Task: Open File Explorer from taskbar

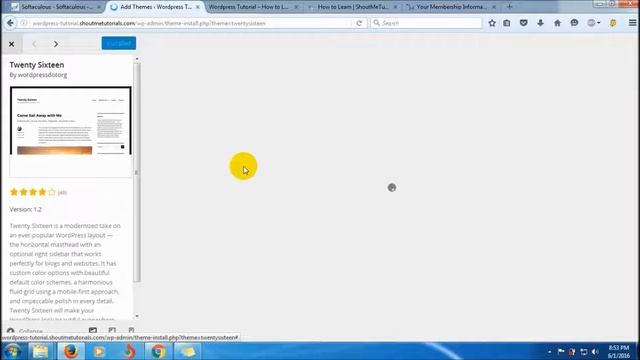Action: (40, 351)
